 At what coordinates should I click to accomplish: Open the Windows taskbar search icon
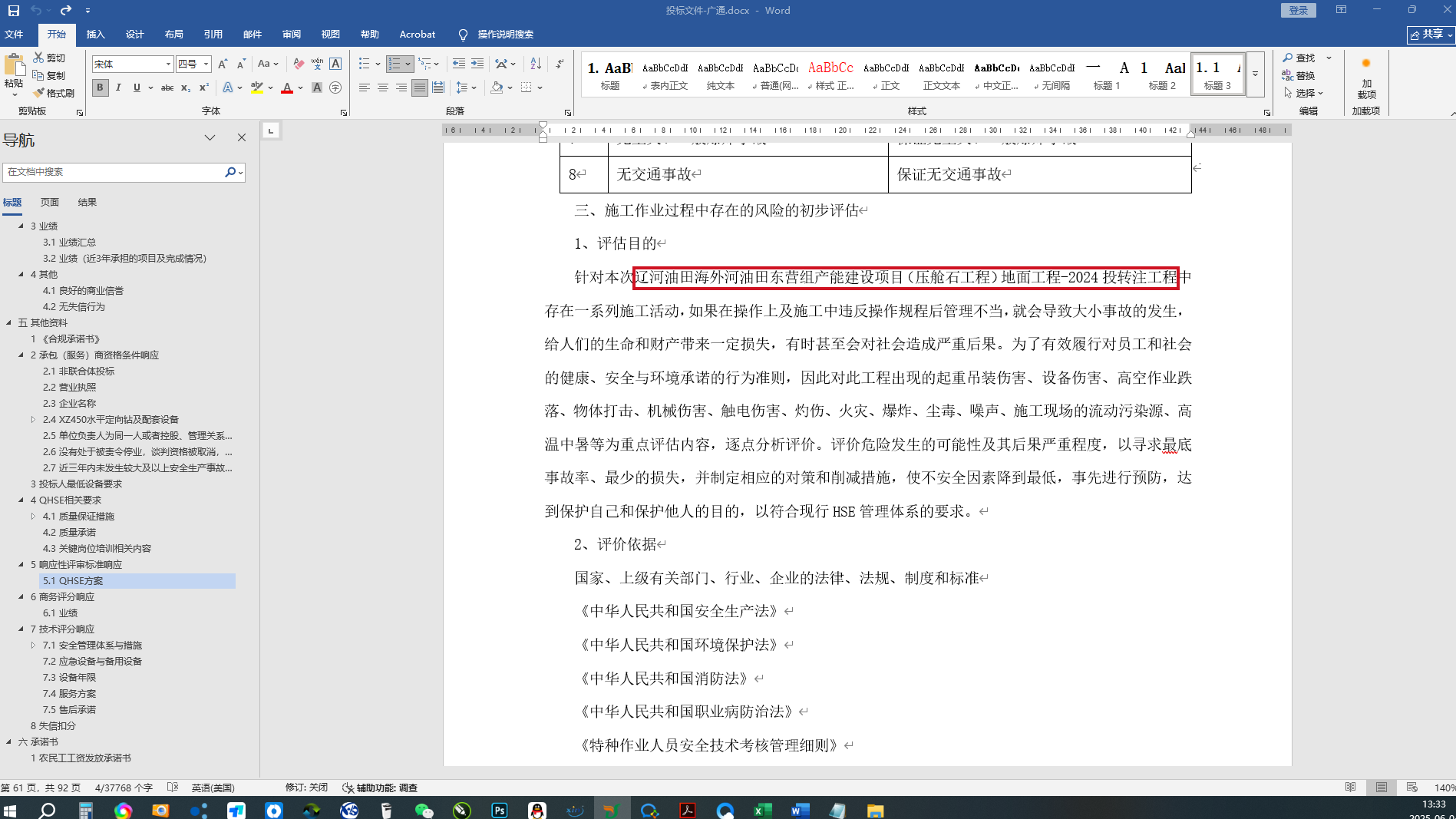[48, 810]
